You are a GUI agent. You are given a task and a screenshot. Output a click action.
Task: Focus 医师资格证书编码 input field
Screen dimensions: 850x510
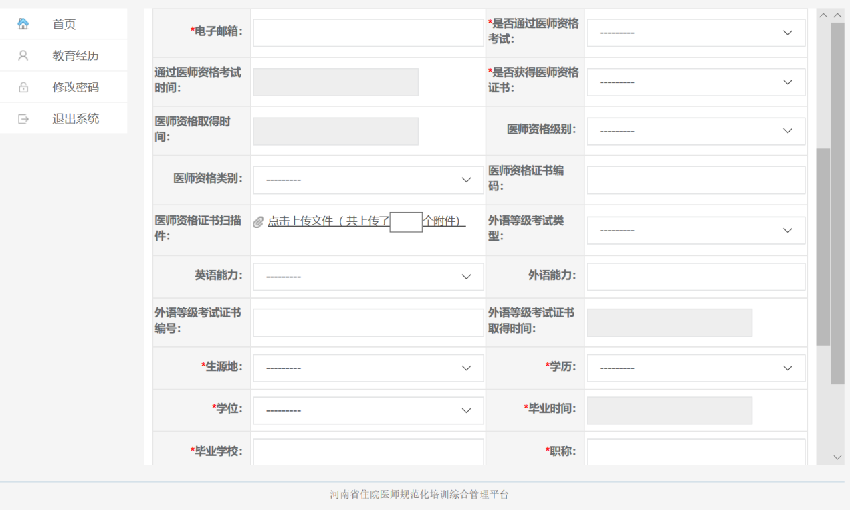click(x=696, y=180)
